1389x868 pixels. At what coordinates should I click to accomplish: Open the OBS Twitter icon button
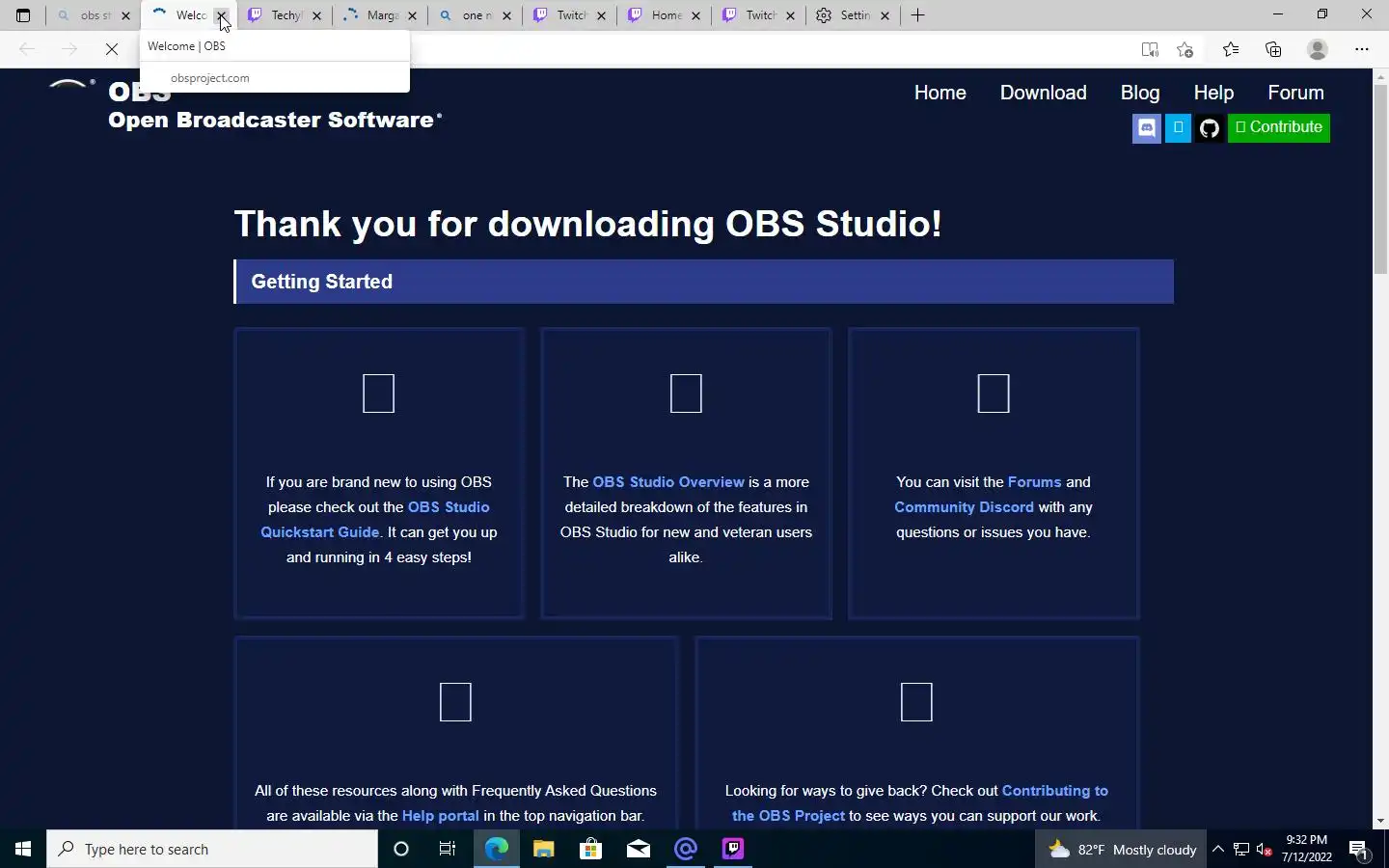[1179, 128]
